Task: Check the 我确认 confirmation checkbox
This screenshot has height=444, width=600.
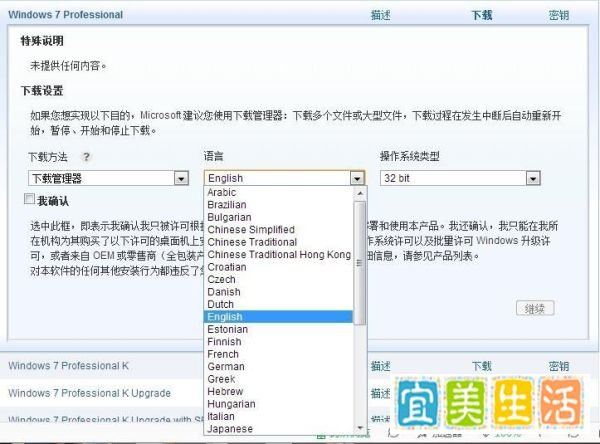Action: tap(29, 199)
